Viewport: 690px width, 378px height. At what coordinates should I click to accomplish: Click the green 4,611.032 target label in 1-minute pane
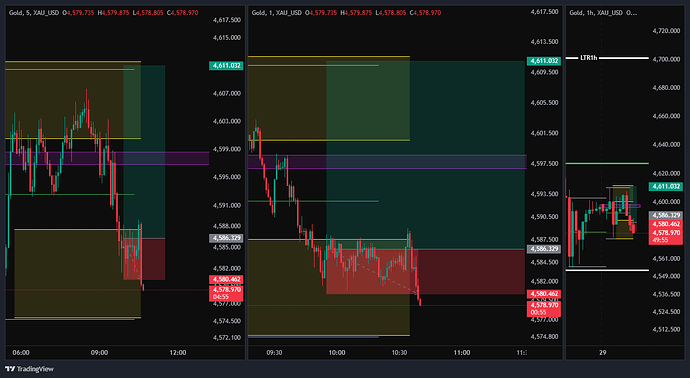tap(543, 61)
